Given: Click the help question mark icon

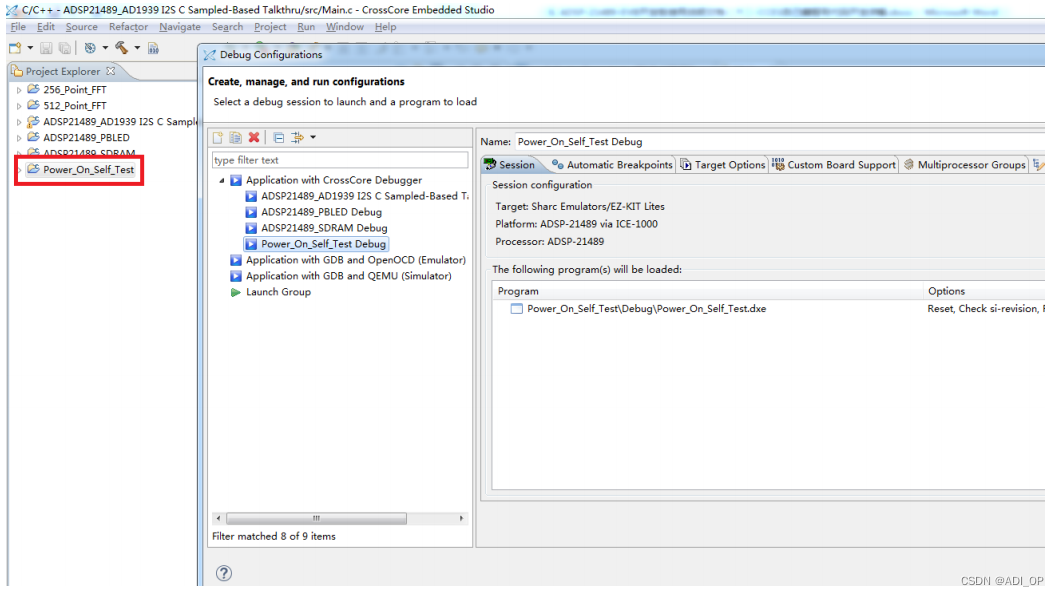Looking at the screenshot, I should tap(224, 573).
